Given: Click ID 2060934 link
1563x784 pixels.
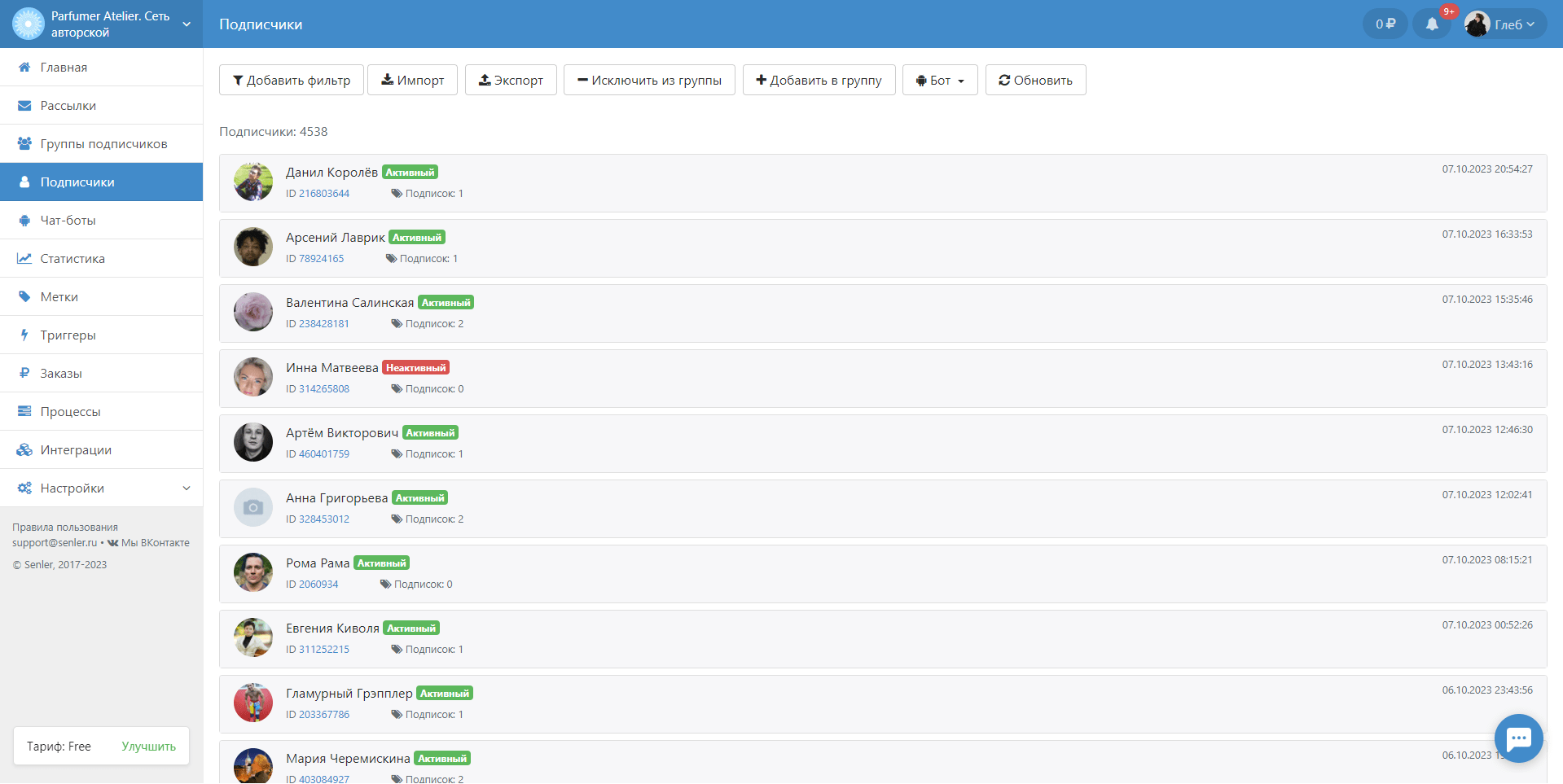Looking at the screenshot, I should pos(312,584).
